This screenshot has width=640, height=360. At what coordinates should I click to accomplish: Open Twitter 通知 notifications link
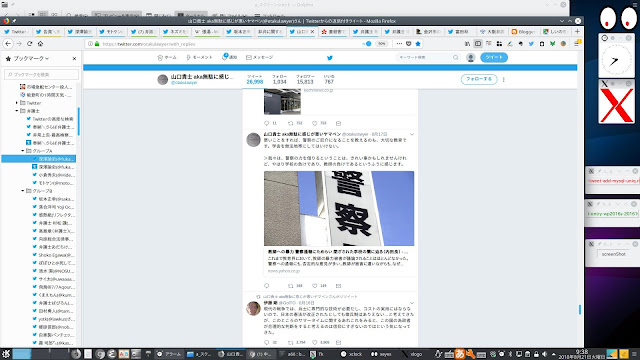pyautogui.click(x=230, y=57)
